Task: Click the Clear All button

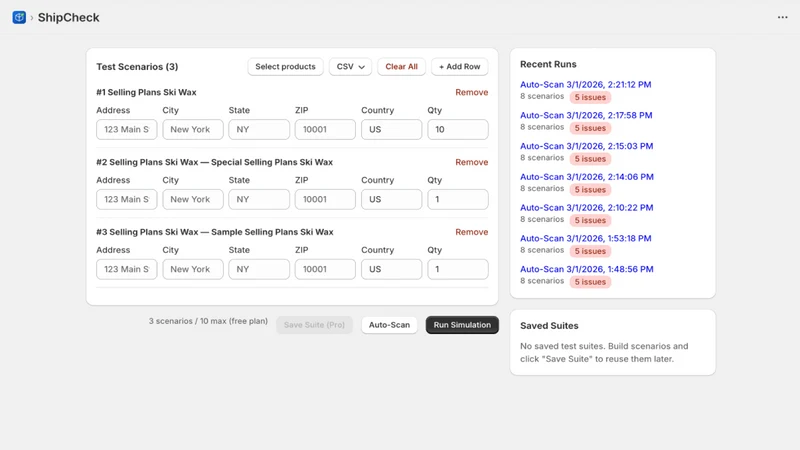Action: (x=402, y=67)
